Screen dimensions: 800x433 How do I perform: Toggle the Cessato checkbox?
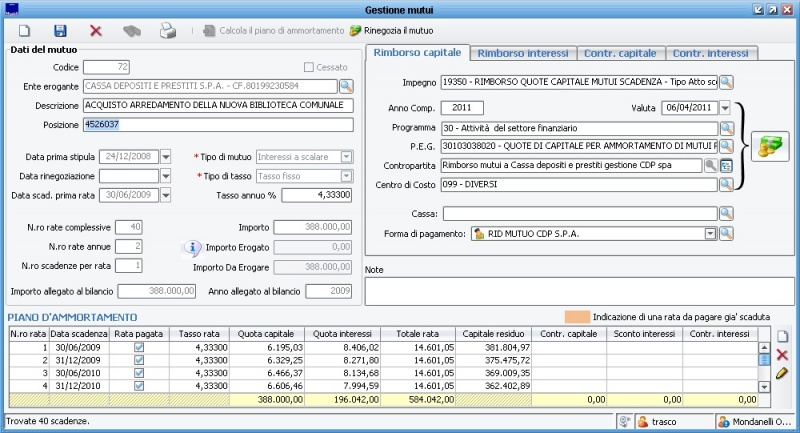coord(310,67)
